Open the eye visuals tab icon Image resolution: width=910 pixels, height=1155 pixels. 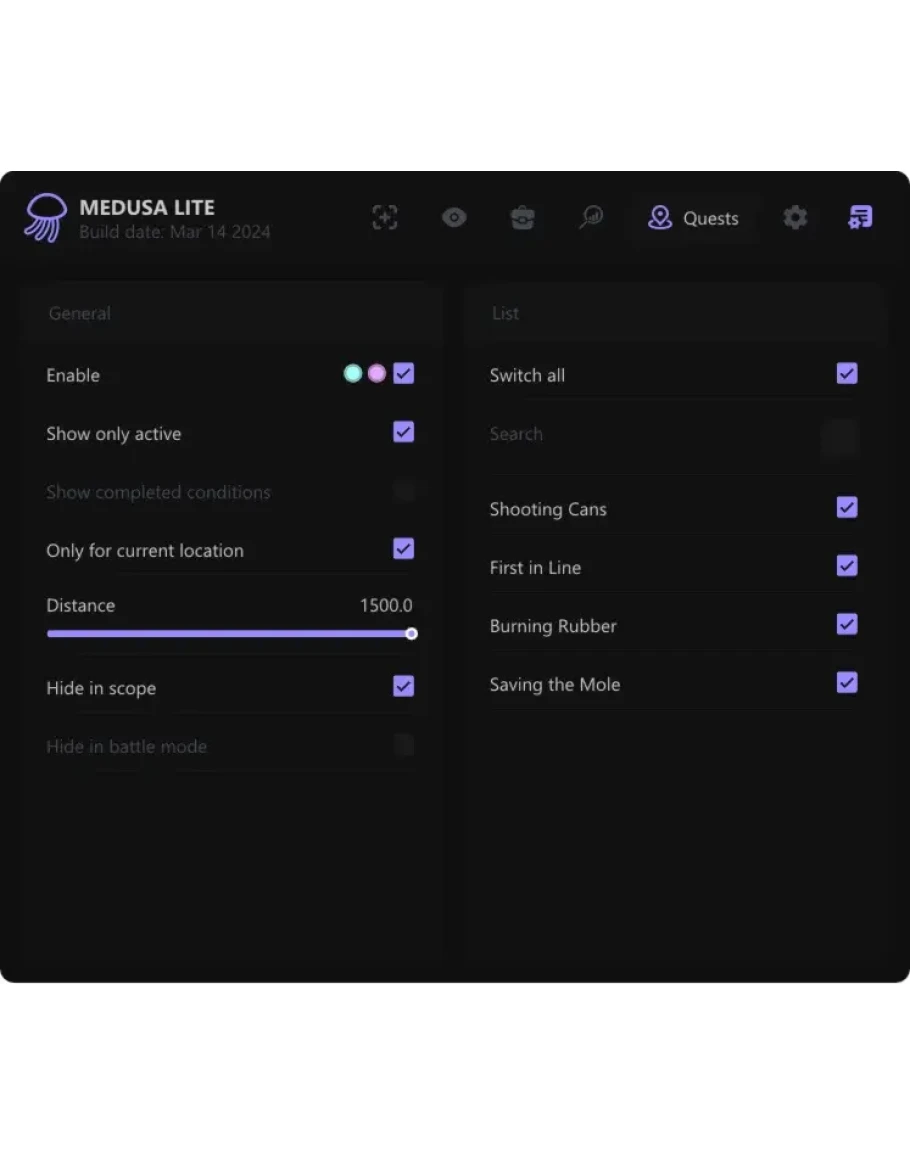click(454, 218)
